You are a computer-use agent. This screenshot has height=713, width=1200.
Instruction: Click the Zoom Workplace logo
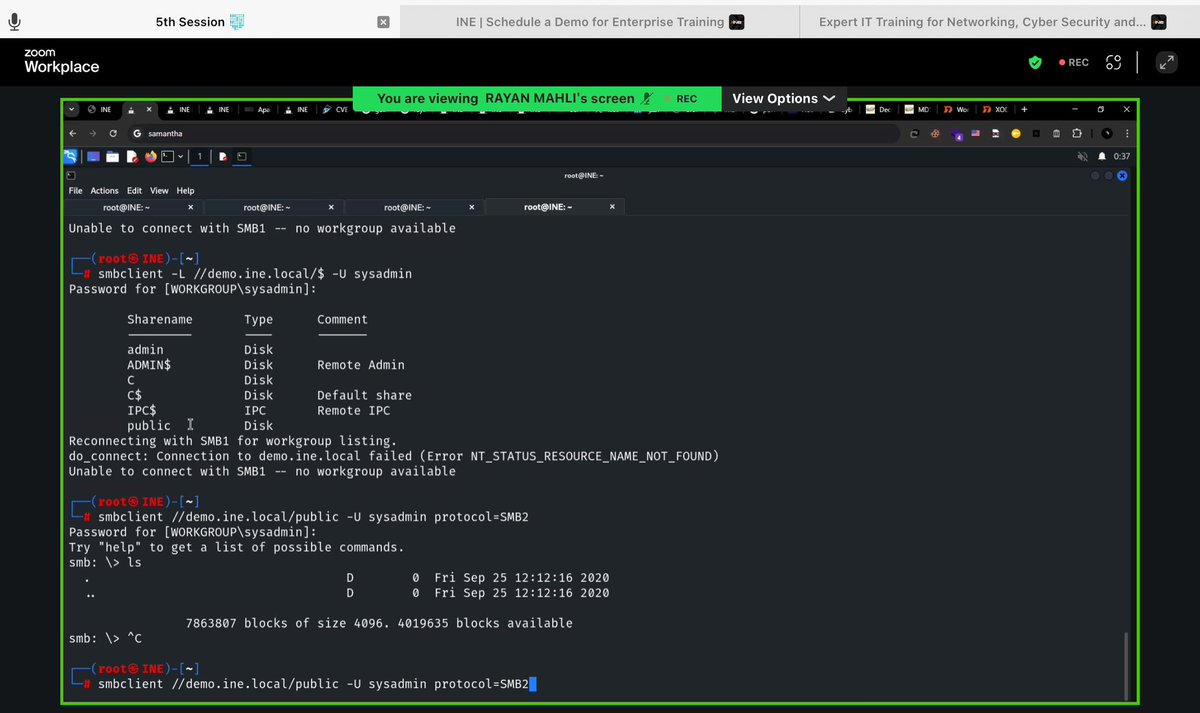click(62, 62)
